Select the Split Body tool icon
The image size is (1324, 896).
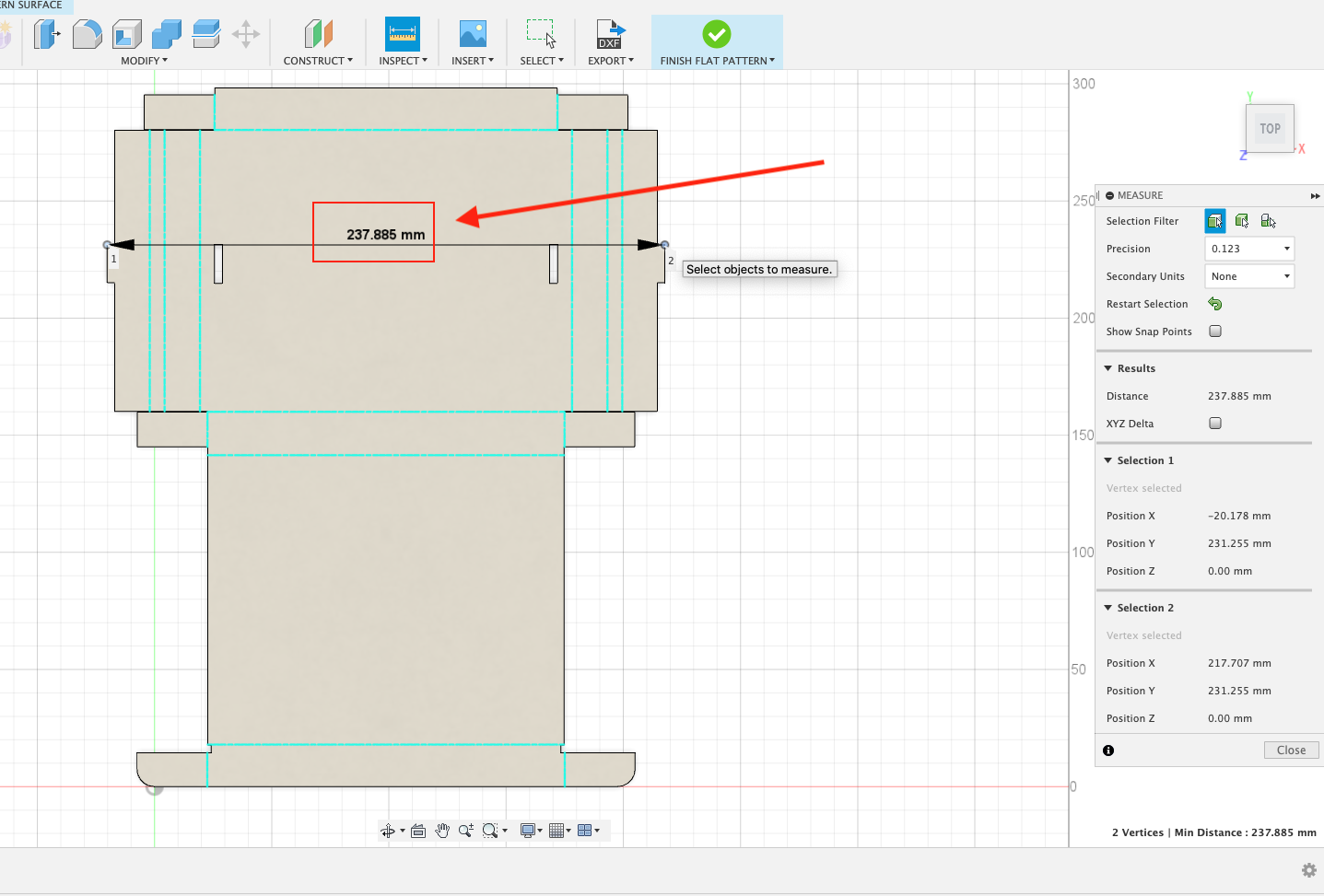(206, 35)
